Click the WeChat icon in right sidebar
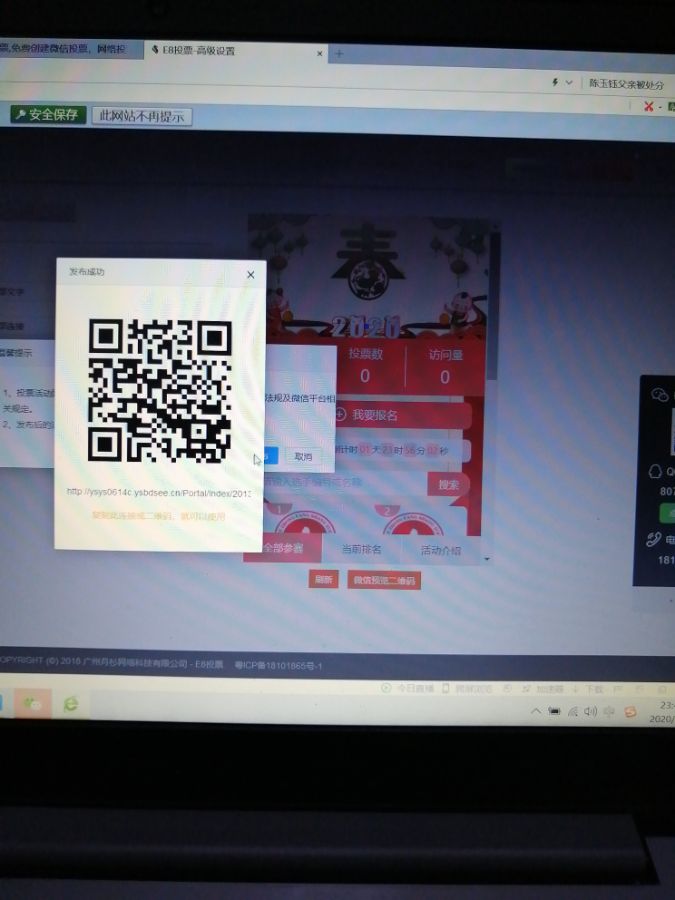Screen dimensions: 675x900 (x=658, y=396)
